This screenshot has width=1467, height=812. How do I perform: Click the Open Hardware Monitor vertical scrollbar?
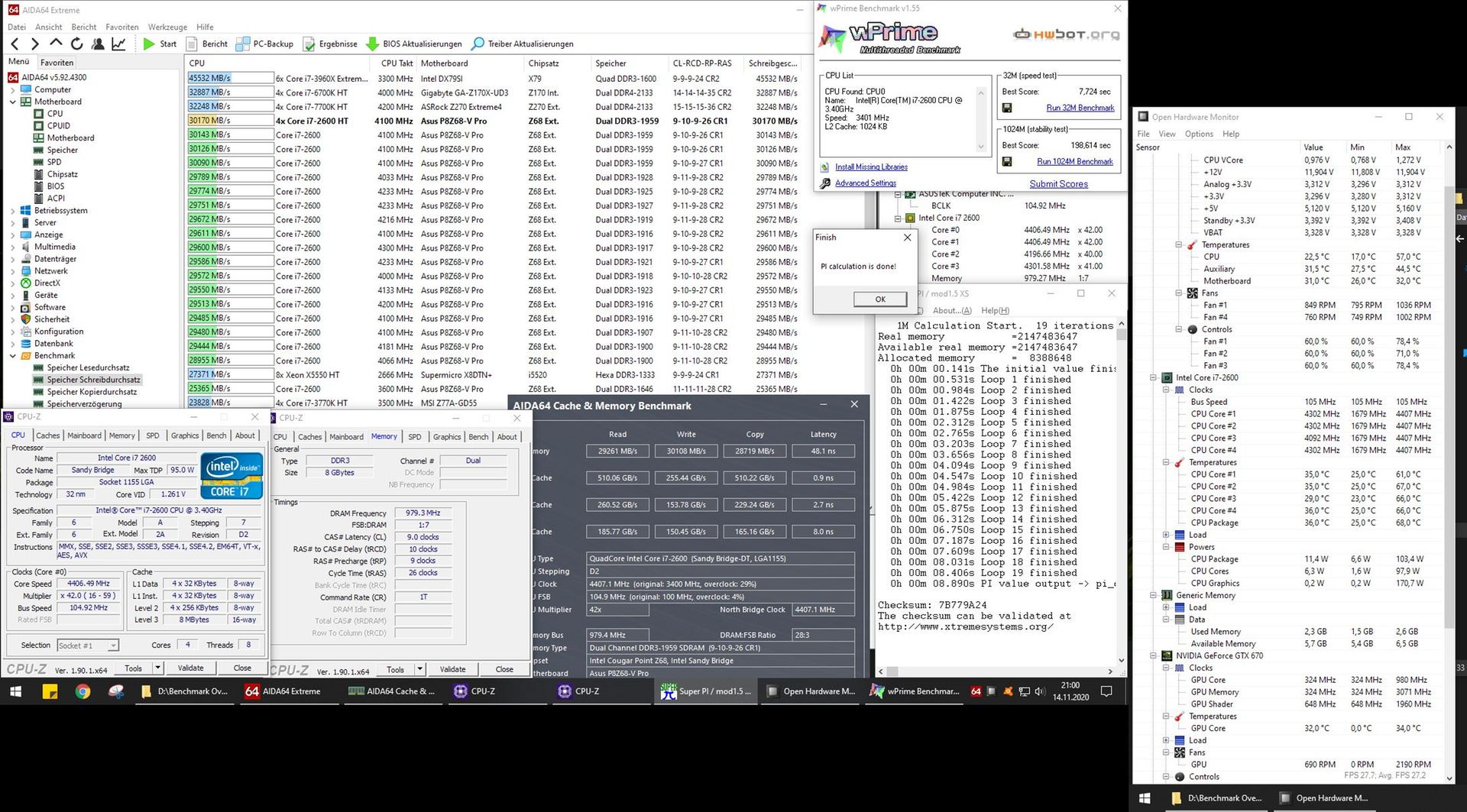tap(1449, 463)
